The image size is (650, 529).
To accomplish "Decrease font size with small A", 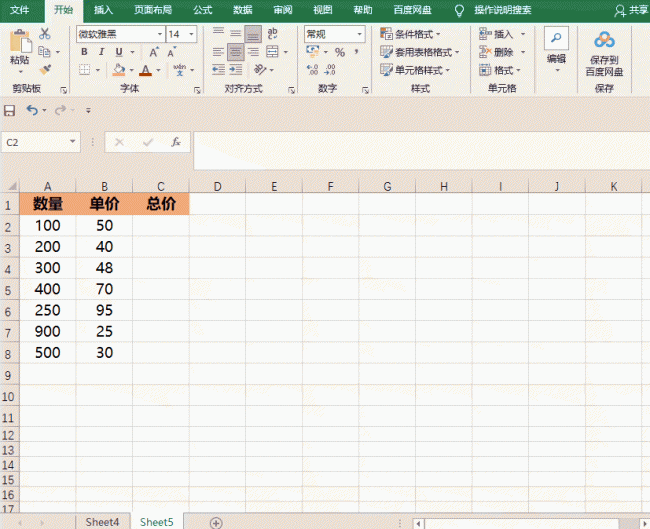I will (171, 52).
